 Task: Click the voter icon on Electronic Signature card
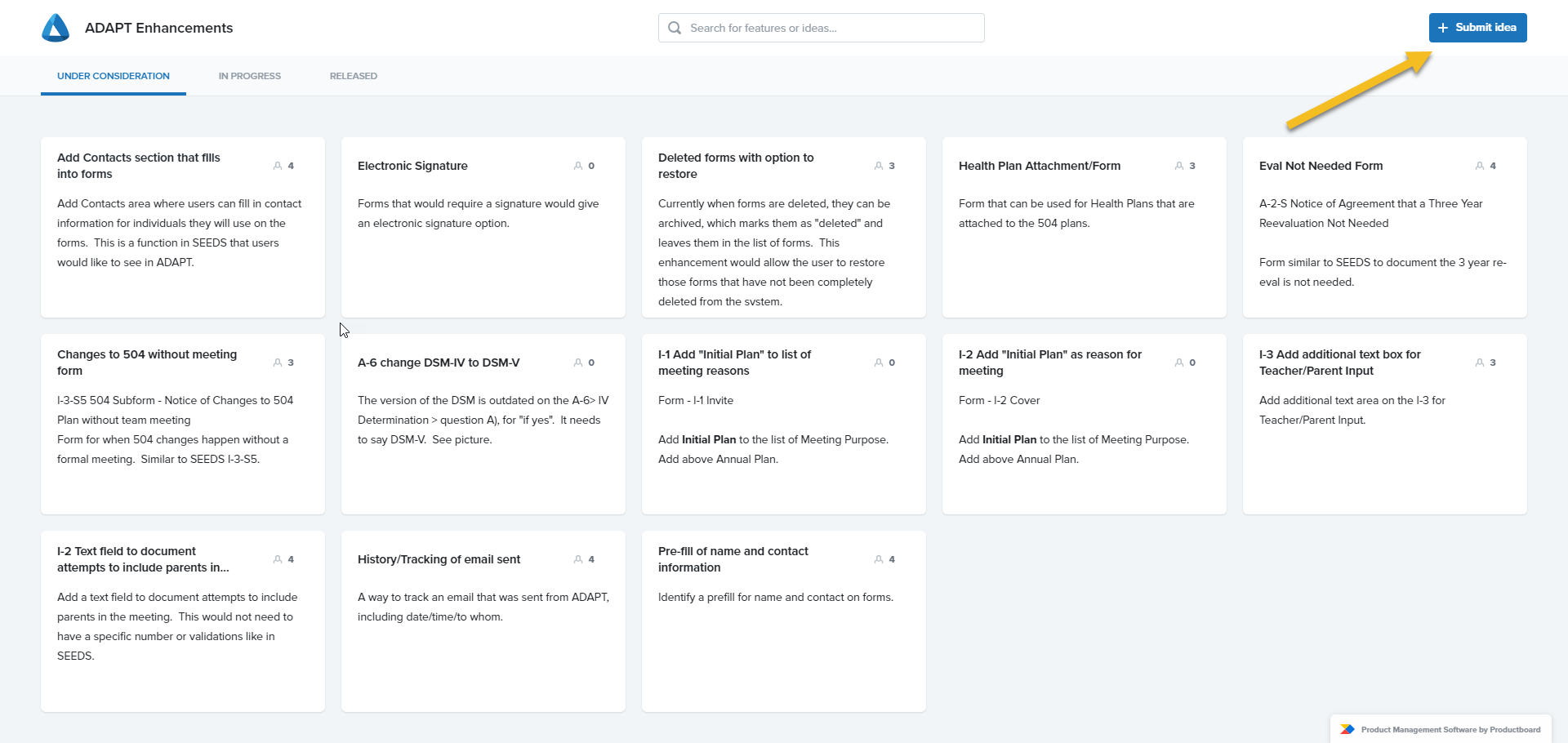[579, 166]
